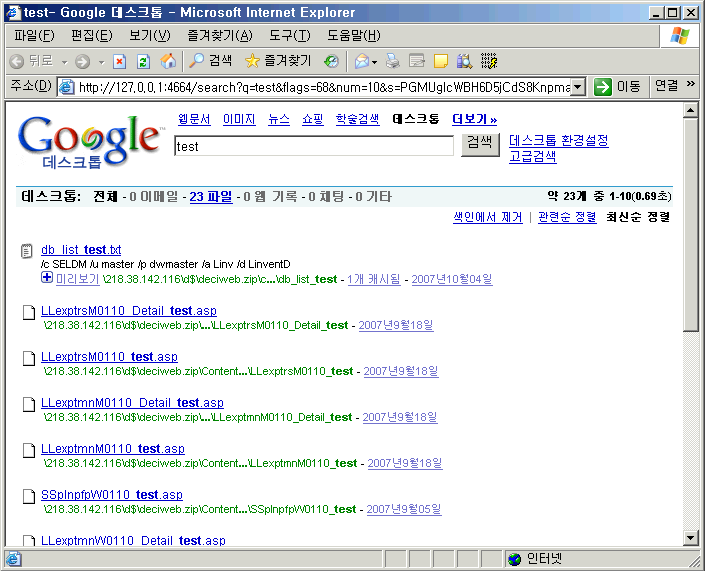Open the 편집(E) menu
This screenshot has width=705, height=571.
[x=92, y=35]
